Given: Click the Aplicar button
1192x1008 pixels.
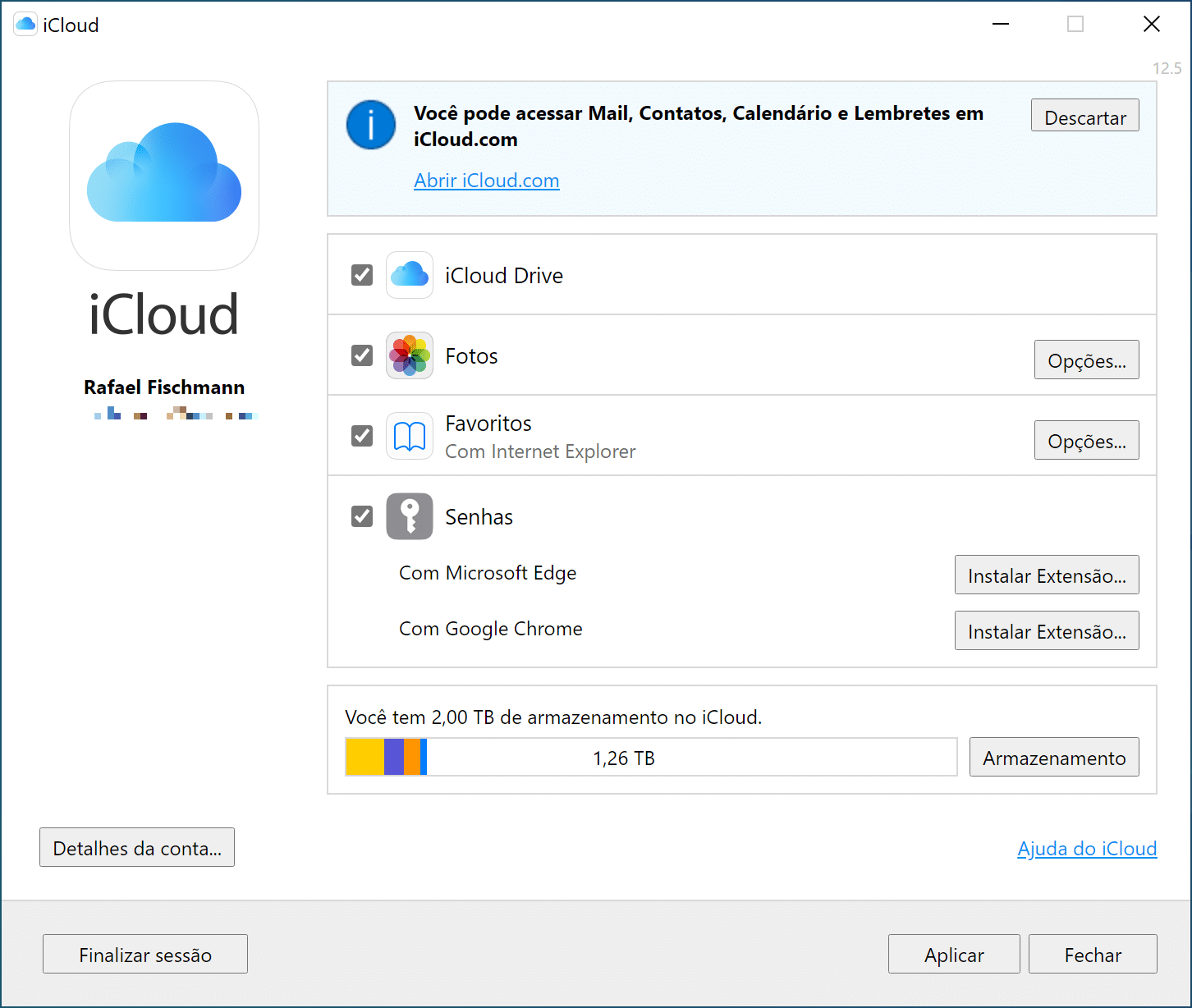Looking at the screenshot, I should (x=954, y=954).
